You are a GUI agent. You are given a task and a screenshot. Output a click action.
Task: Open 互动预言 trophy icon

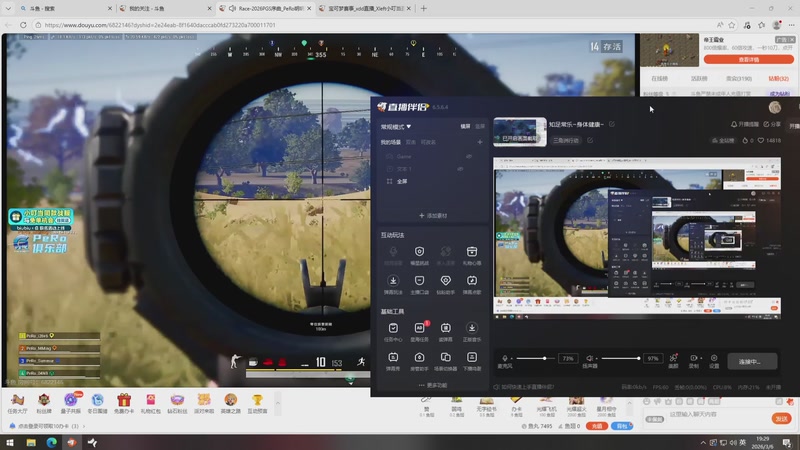[257, 400]
